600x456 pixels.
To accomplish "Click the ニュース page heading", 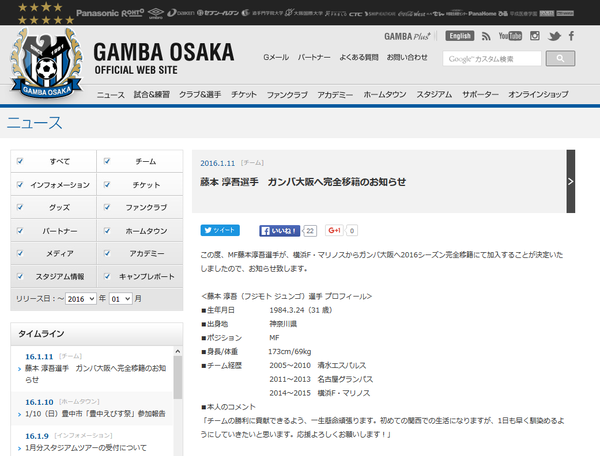I will click(34, 123).
